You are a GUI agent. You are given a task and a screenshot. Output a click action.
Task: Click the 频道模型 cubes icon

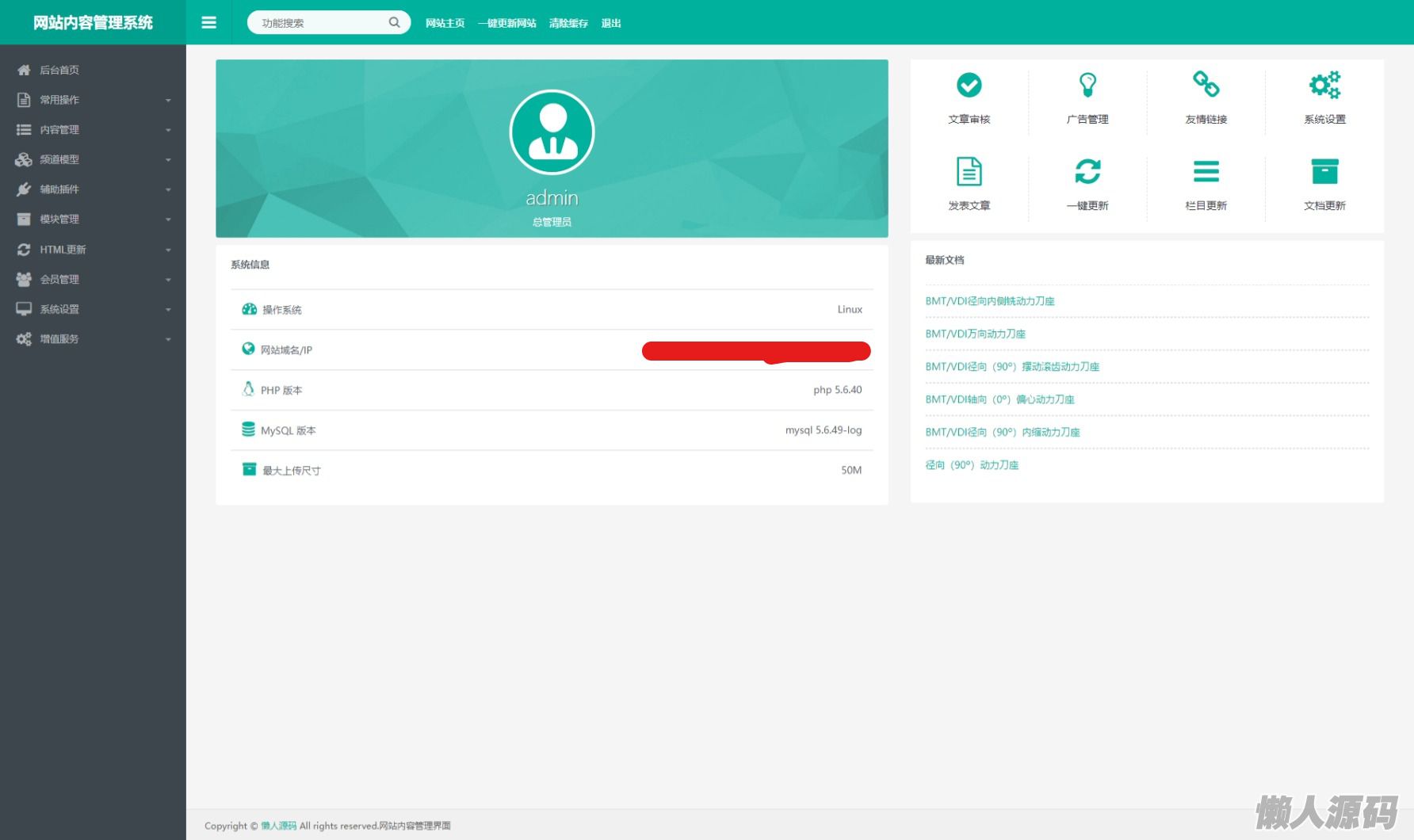coord(24,159)
